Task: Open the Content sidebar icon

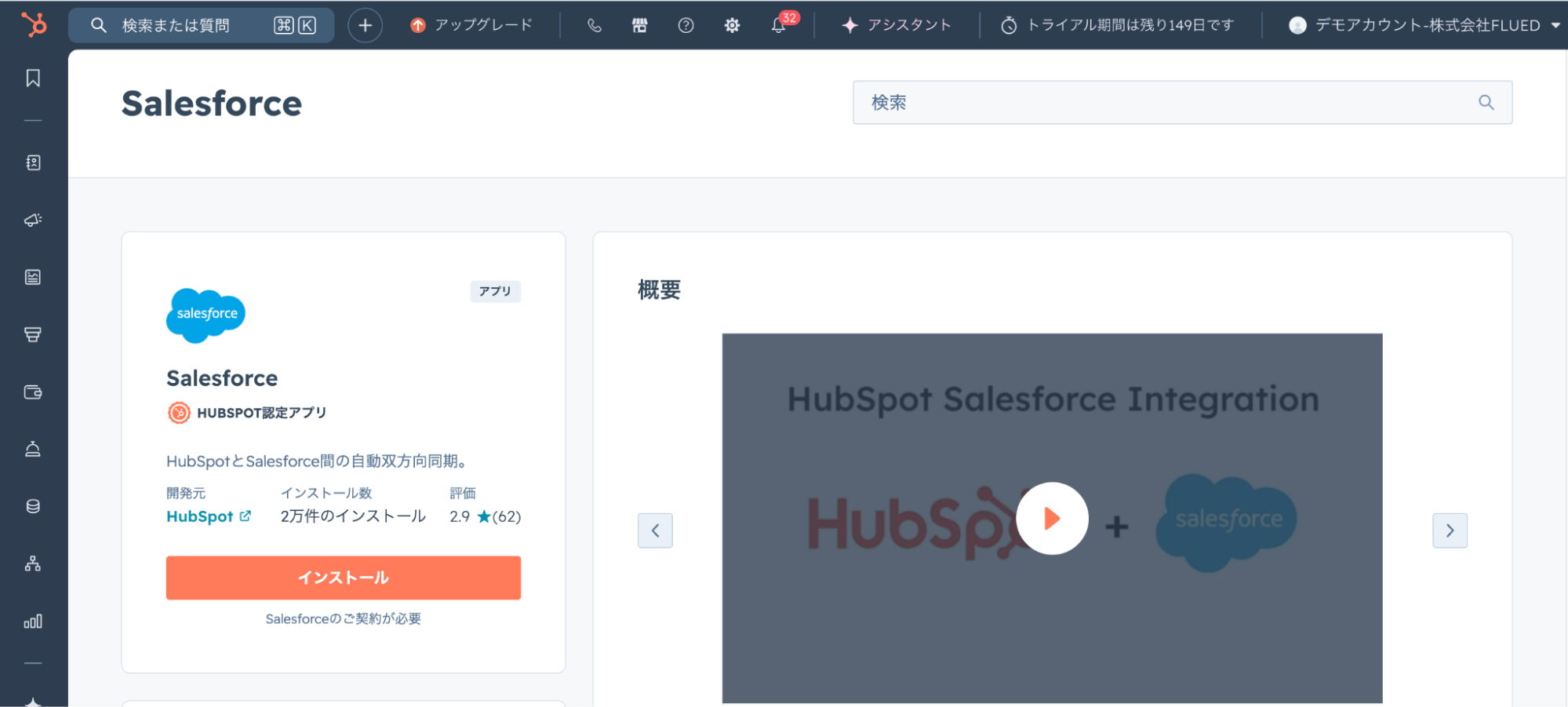Action: 33,277
